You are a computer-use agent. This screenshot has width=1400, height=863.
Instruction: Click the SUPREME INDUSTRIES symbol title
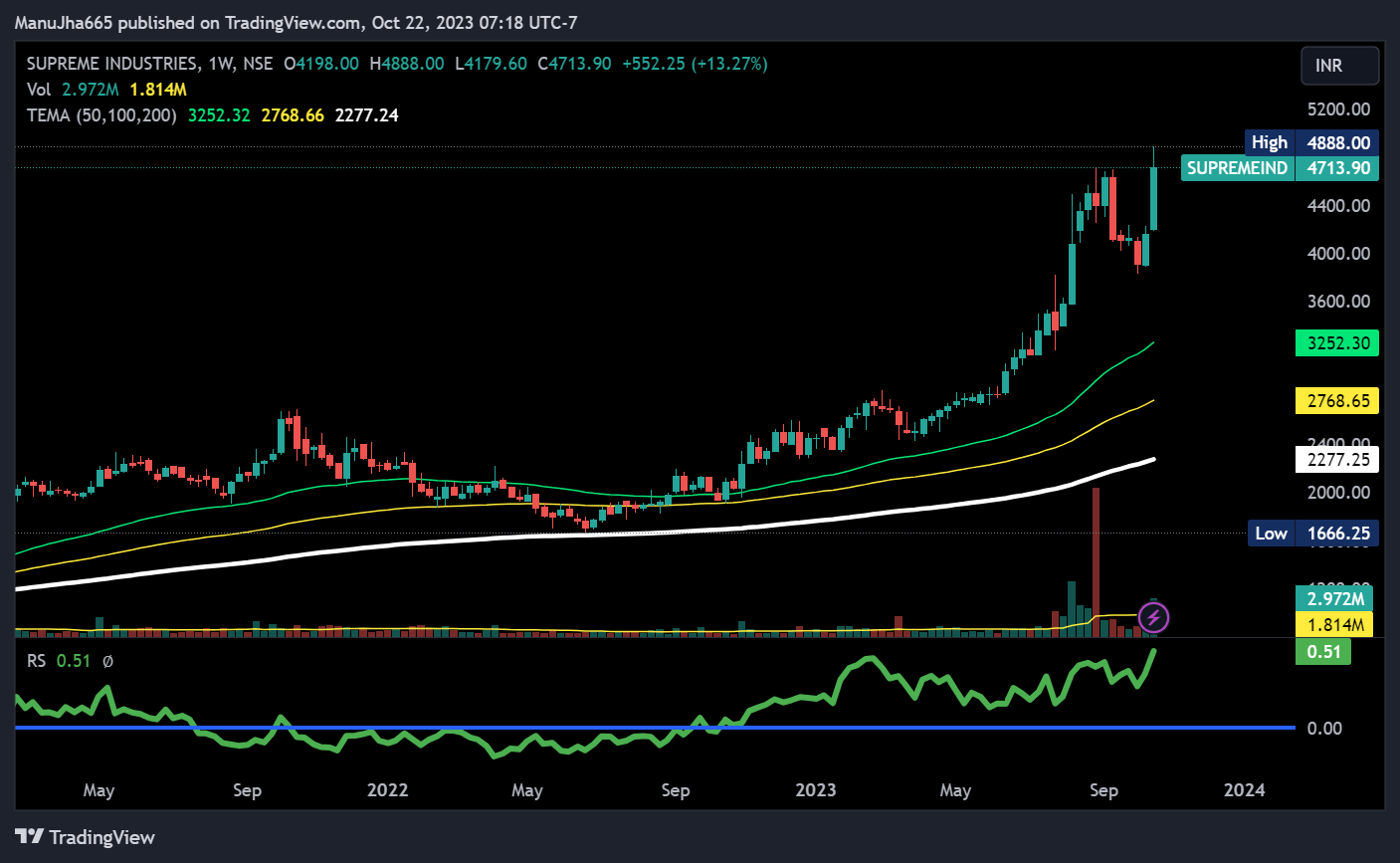[112, 64]
